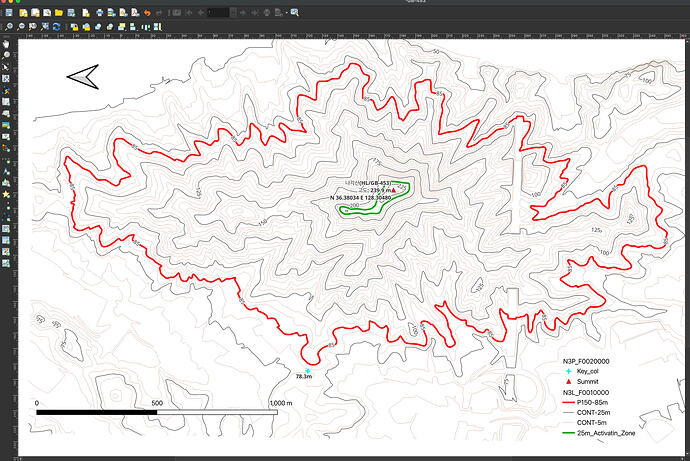Expand the Resize Items dropdown
The width and height of the screenshot is (690, 461).
(x=158, y=26)
